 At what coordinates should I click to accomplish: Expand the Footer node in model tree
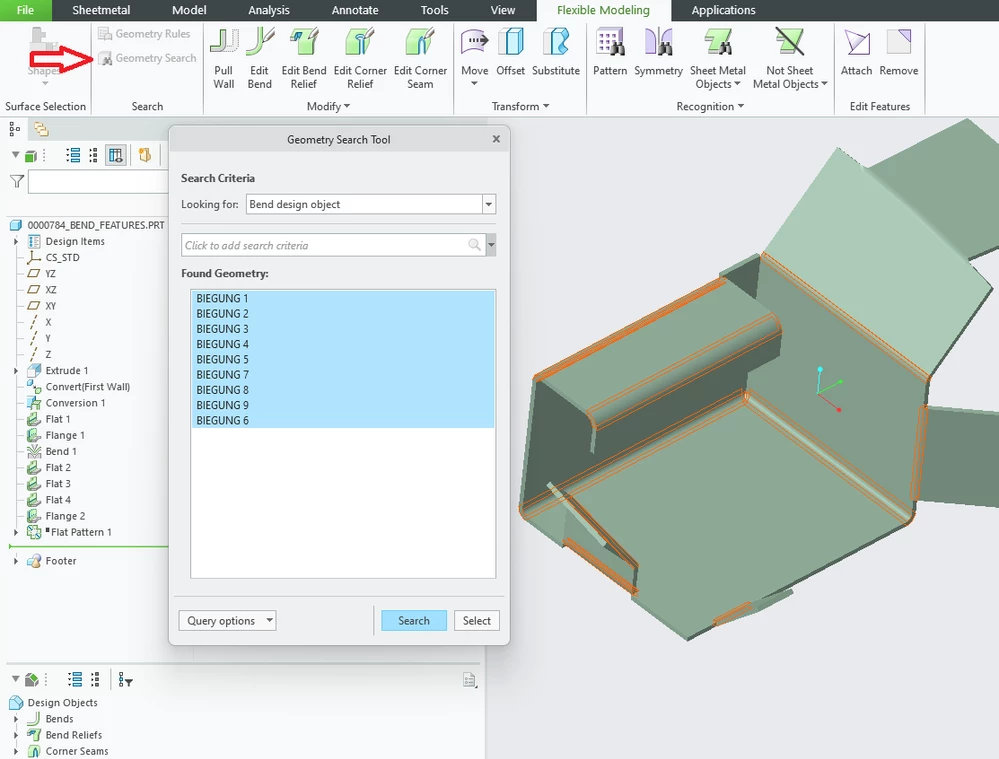pyautogui.click(x=14, y=561)
